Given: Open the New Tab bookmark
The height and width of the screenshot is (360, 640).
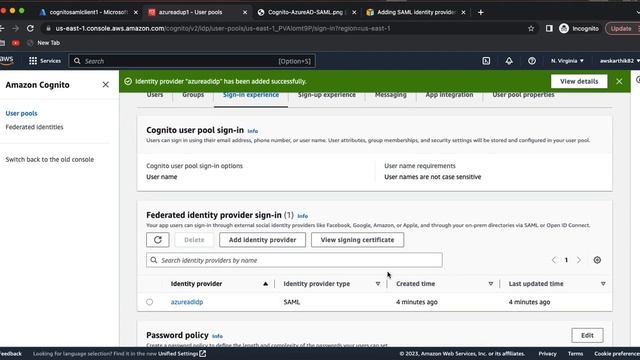Looking at the screenshot, I should [x=43, y=42].
